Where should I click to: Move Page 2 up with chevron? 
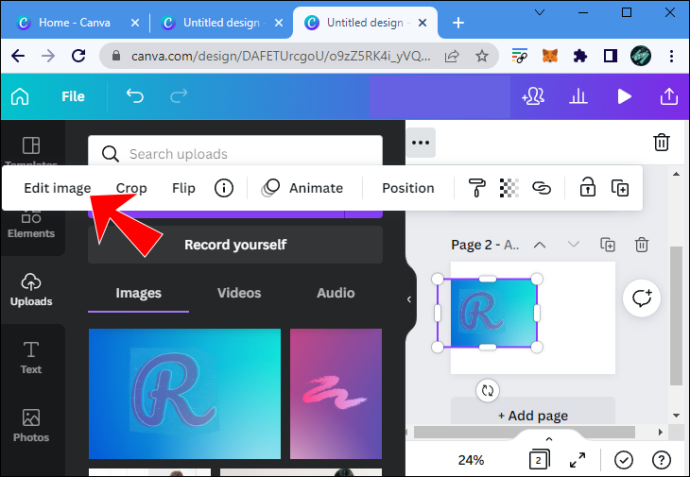point(540,245)
